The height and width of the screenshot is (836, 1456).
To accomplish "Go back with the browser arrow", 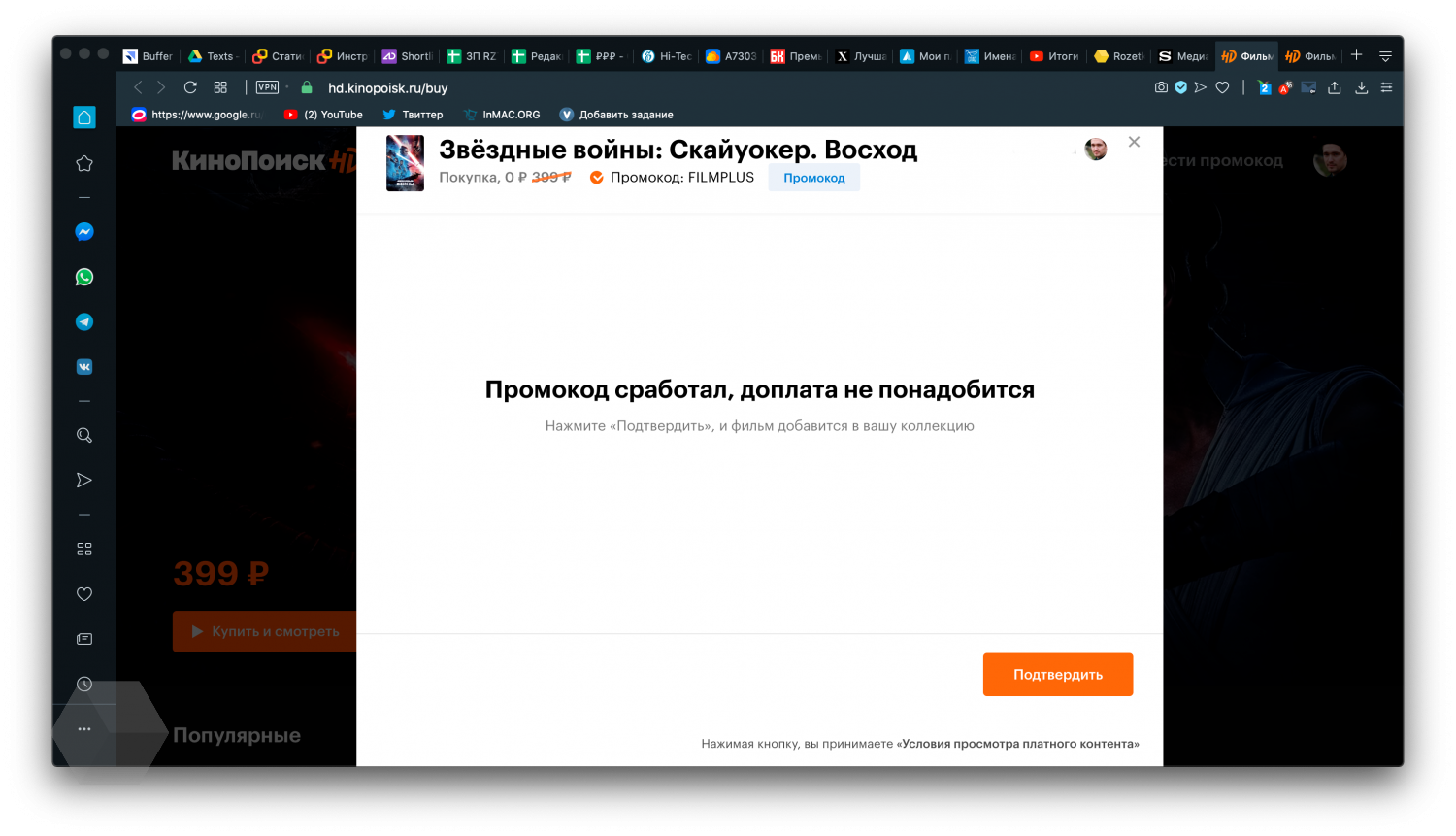I will [138, 87].
